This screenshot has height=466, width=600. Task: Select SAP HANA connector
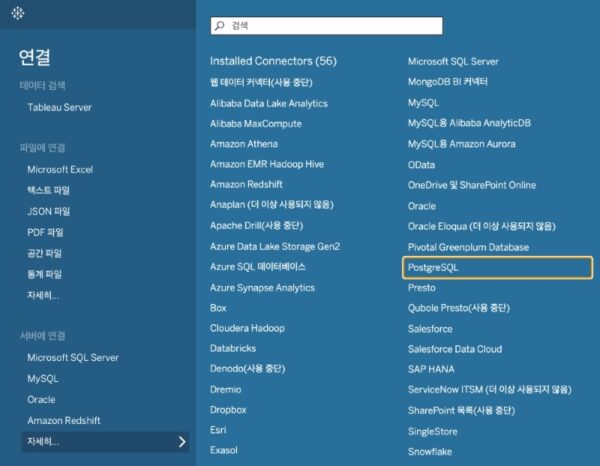click(x=431, y=370)
